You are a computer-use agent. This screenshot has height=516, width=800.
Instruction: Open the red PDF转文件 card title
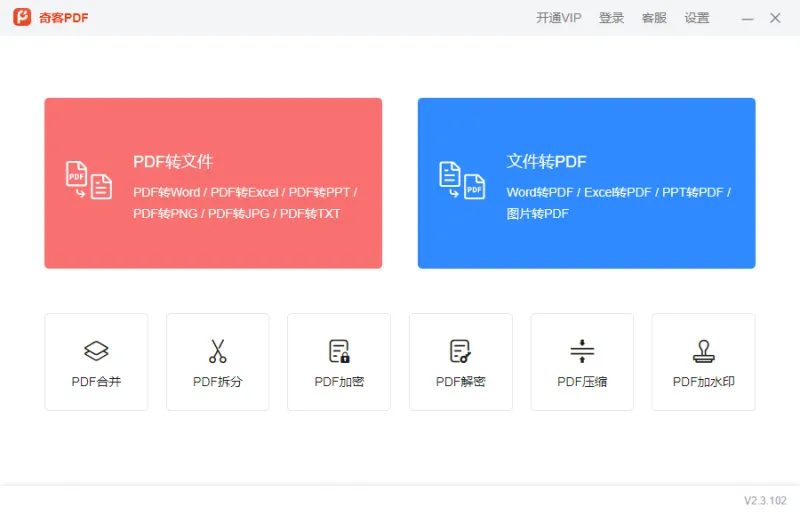point(173,162)
